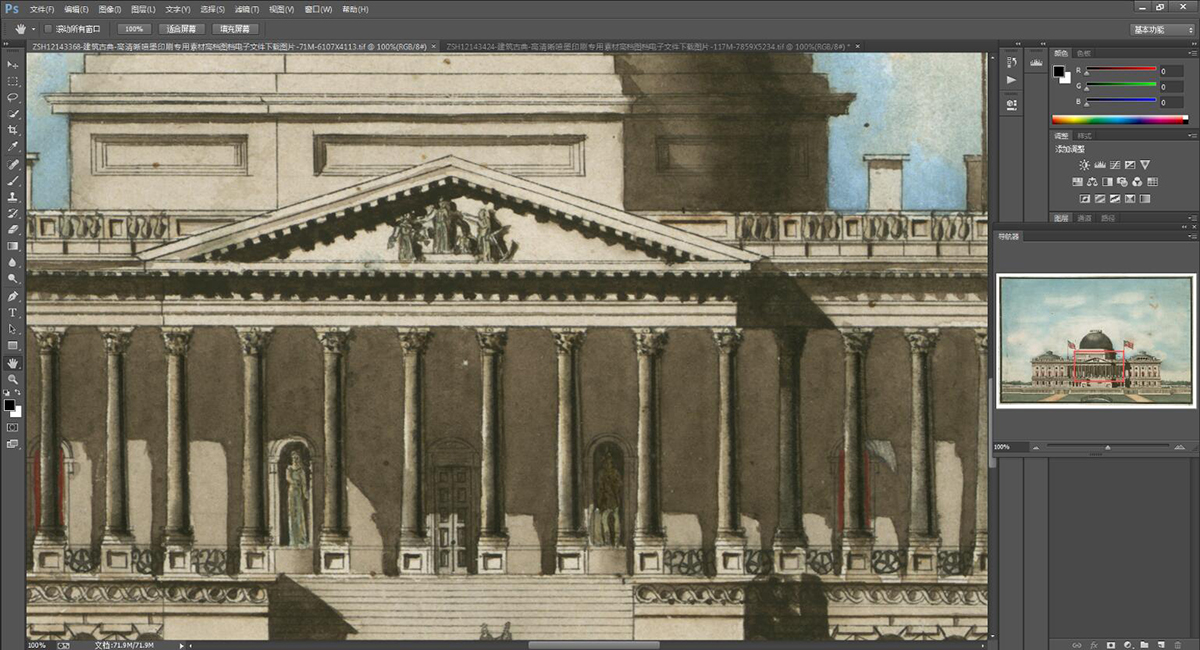Add a Curves adjustment
The image size is (1200, 650).
pyautogui.click(x=1115, y=165)
